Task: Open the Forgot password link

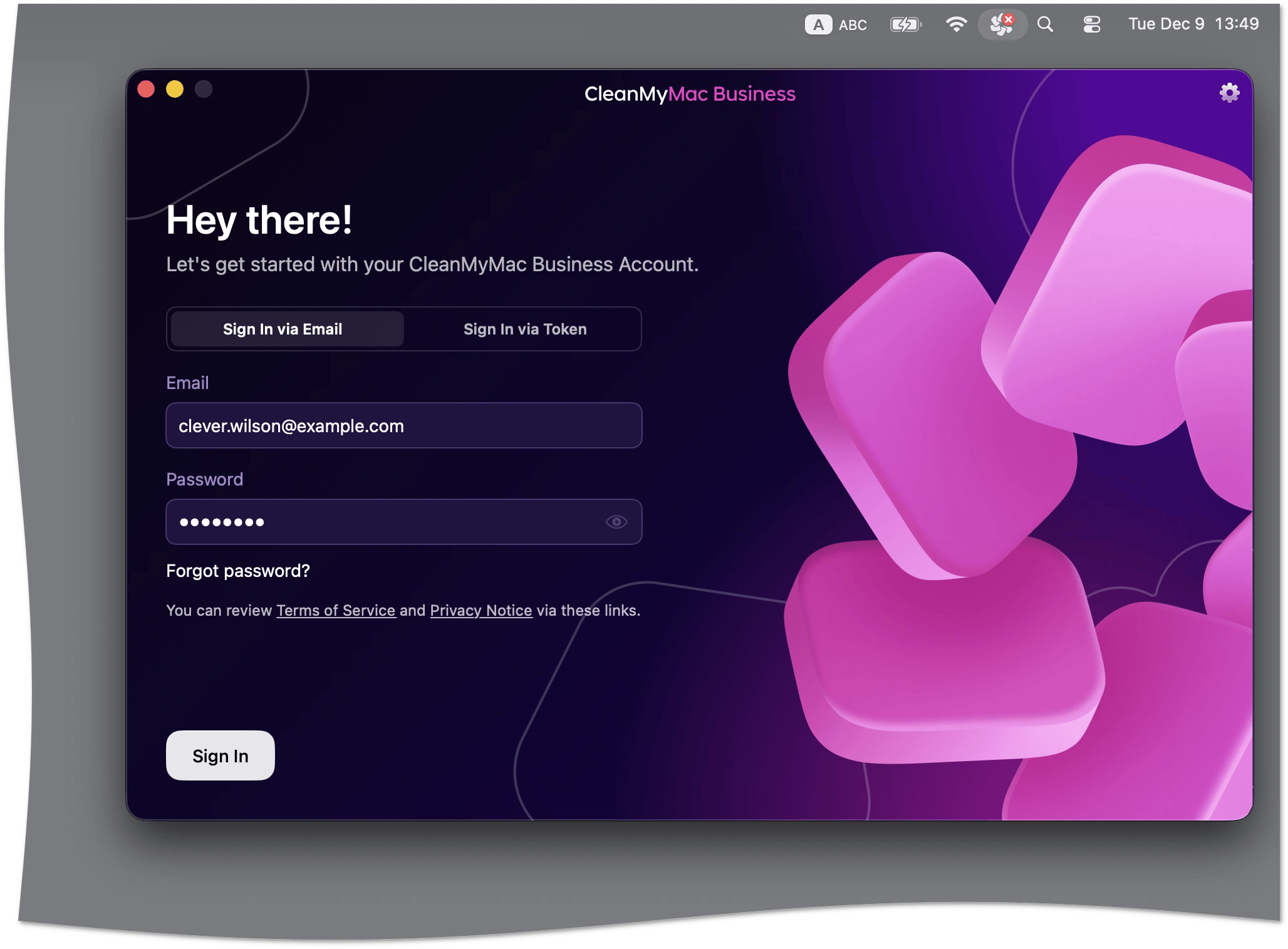Action: (x=238, y=571)
